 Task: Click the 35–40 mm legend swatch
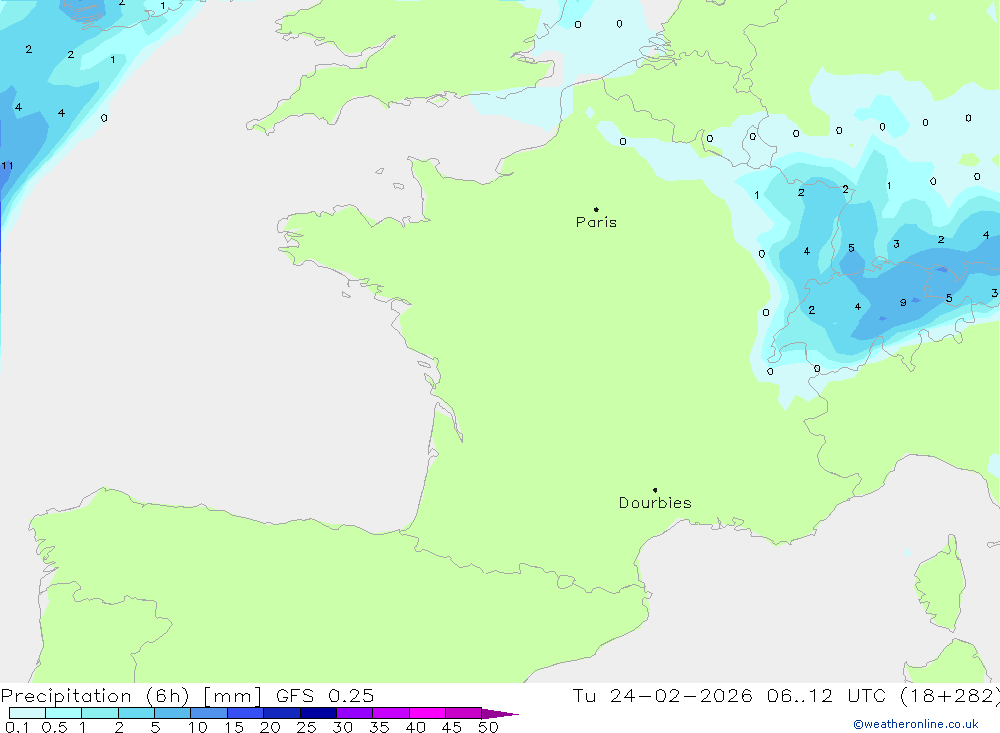(391, 713)
